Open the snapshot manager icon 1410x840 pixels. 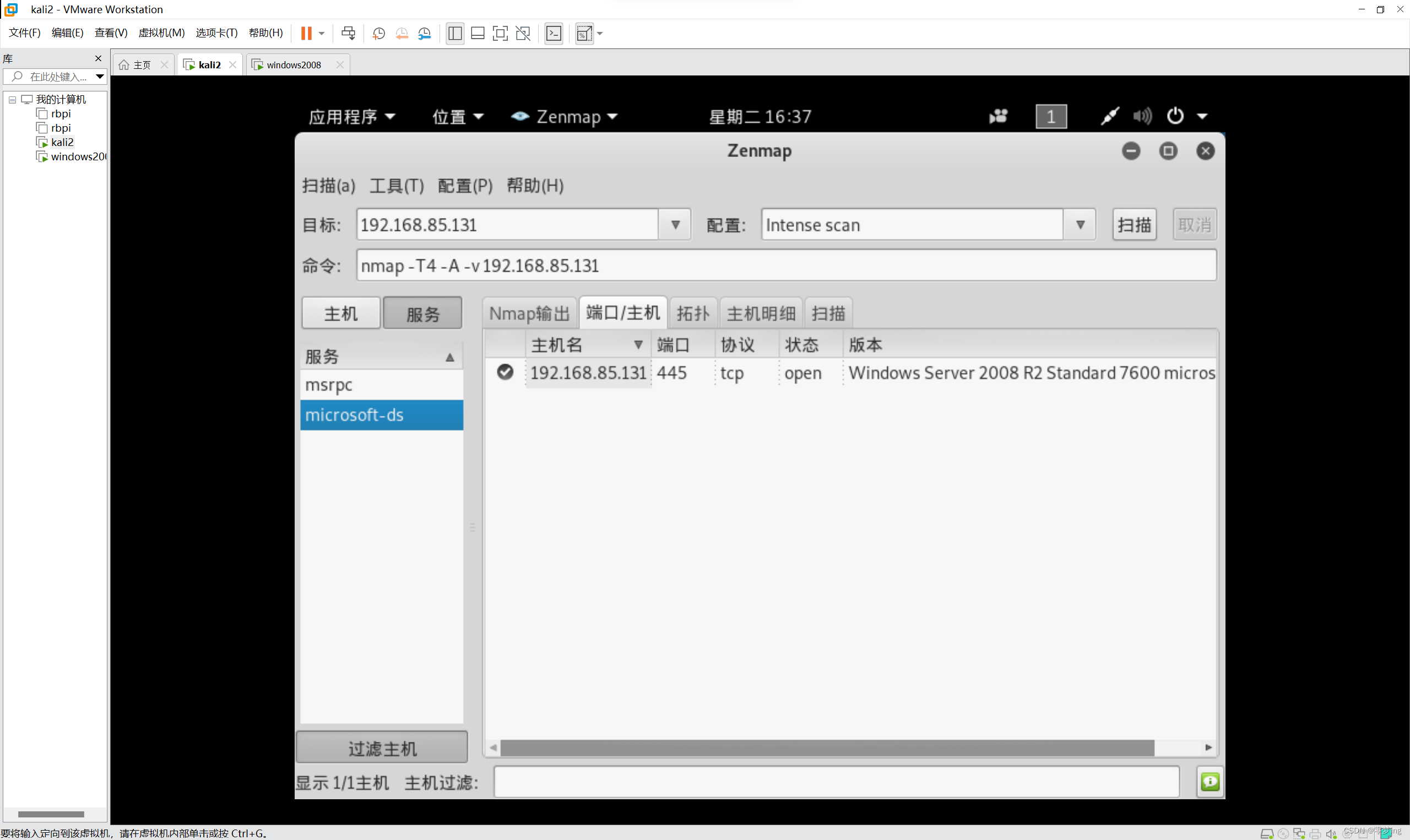coord(424,34)
